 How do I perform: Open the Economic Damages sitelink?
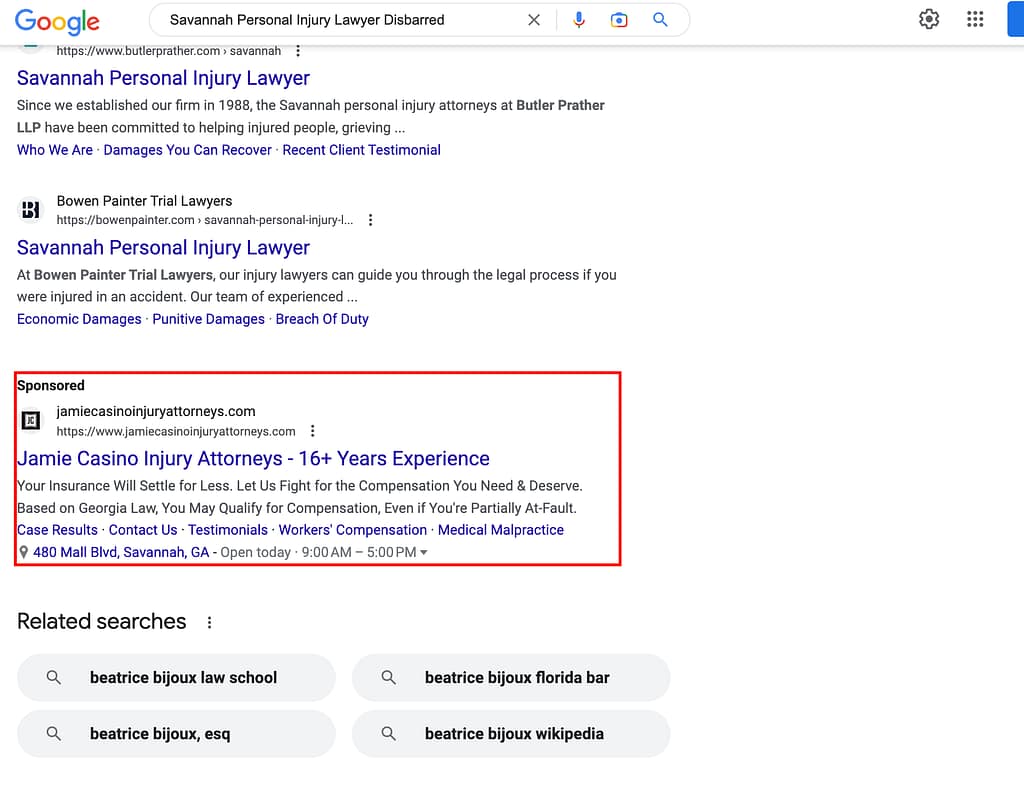tap(79, 319)
